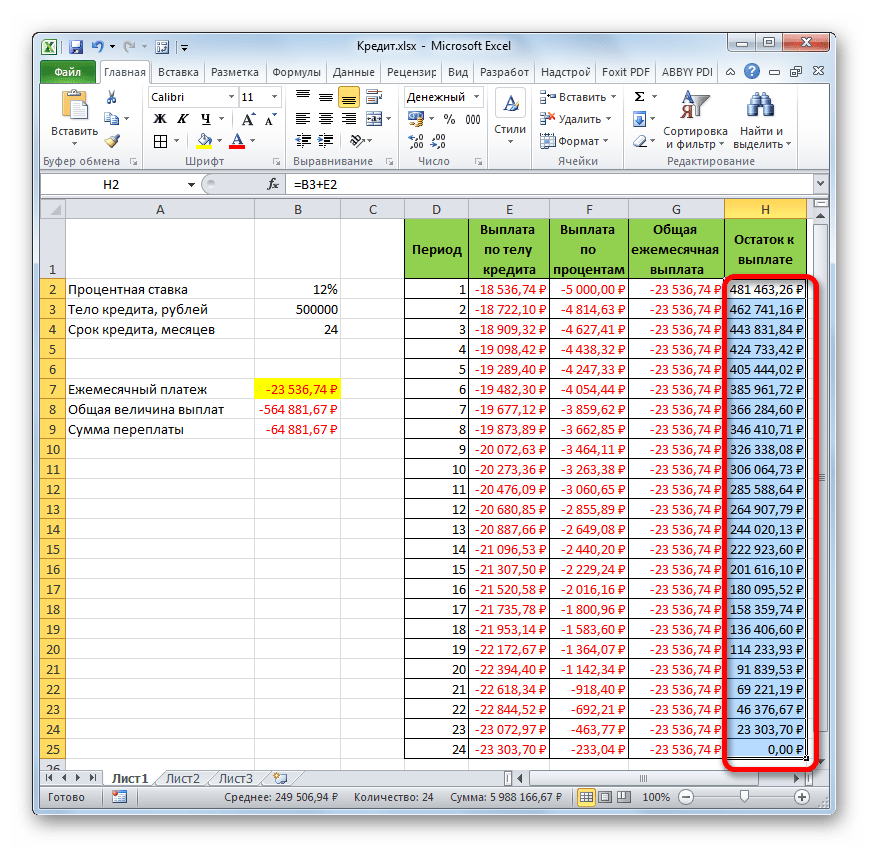
Task: Switch to the Данные tab
Action: pos(354,72)
